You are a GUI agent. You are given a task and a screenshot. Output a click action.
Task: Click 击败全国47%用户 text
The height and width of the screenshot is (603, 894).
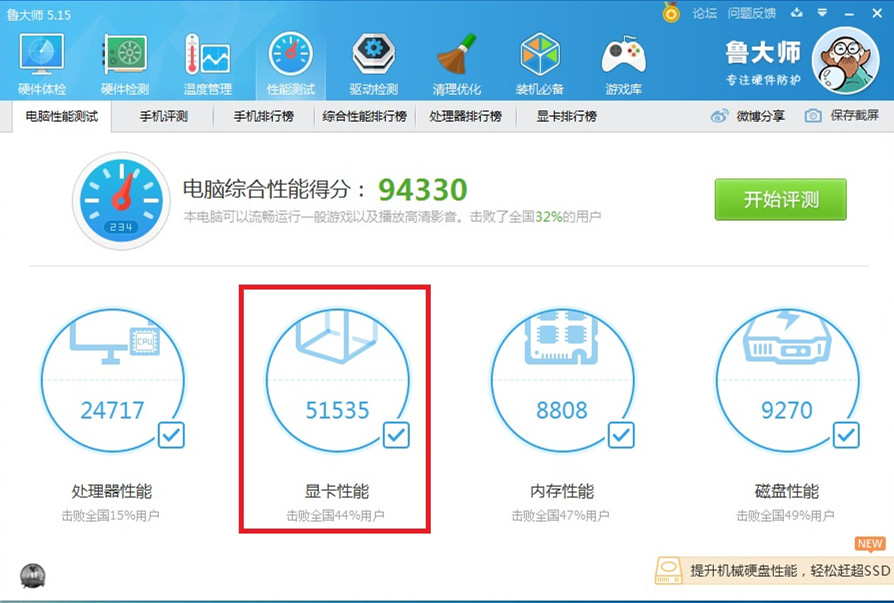point(560,516)
